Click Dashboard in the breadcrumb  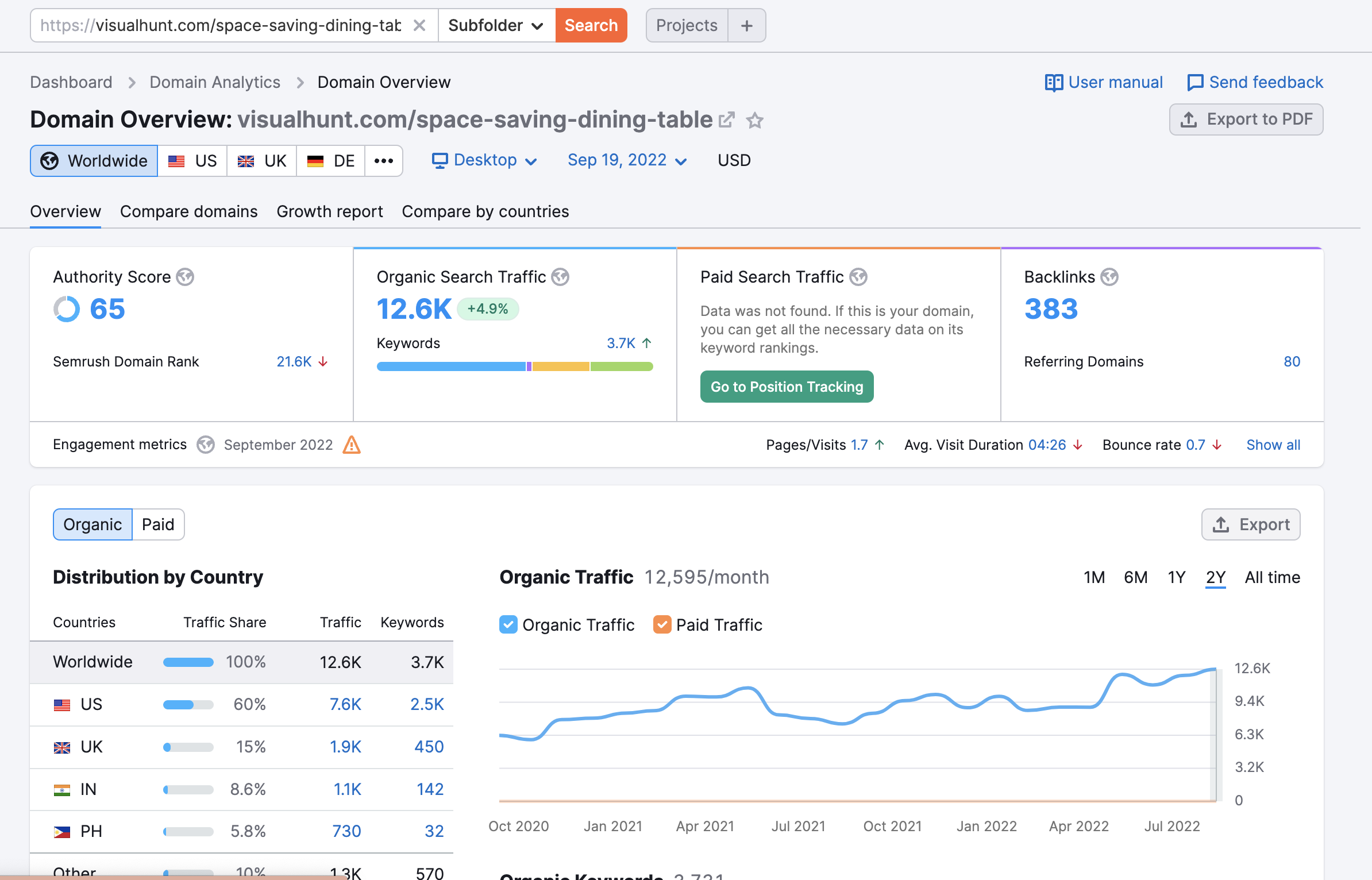[71, 82]
